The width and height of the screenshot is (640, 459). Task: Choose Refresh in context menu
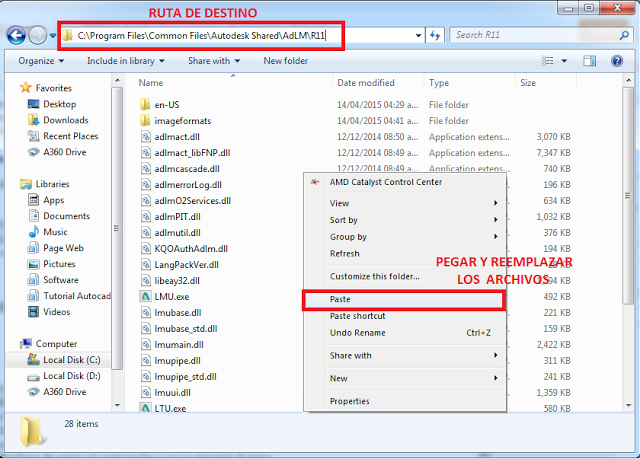coord(405,253)
